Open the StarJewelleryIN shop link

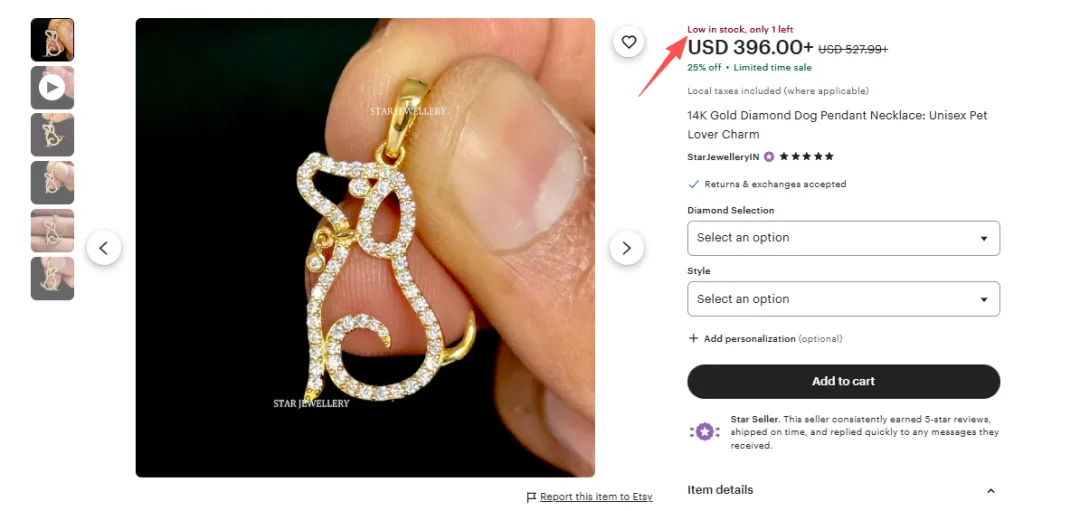[x=723, y=157]
